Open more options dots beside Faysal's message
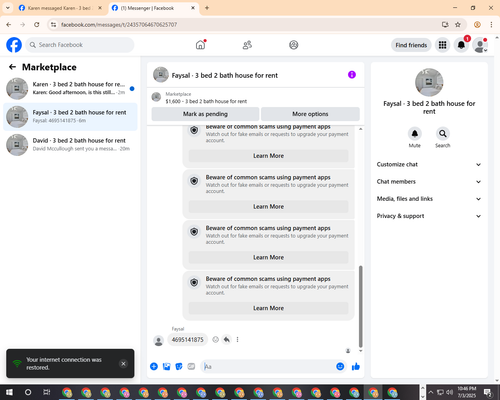The height and width of the screenshot is (400, 500). tap(237, 340)
